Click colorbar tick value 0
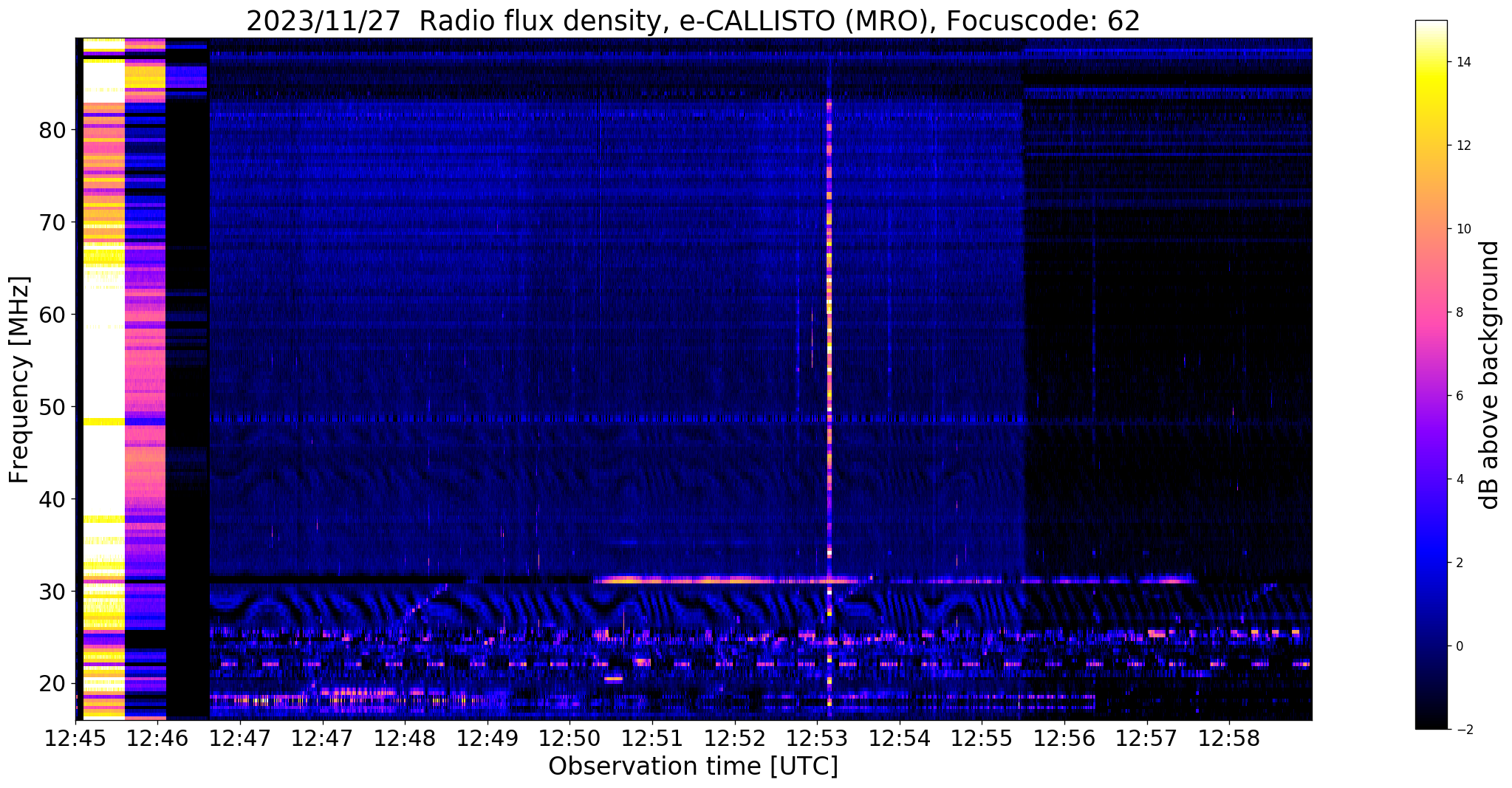 (1460, 646)
